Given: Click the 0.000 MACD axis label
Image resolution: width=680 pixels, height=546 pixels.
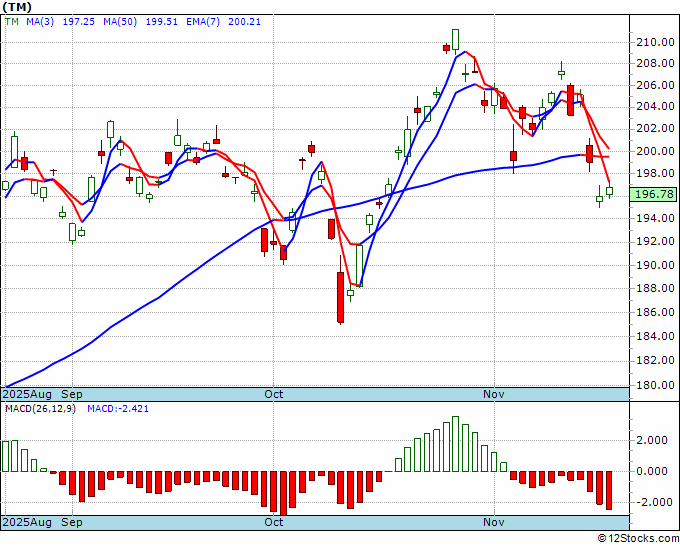Looking at the screenshot, I should click(652, 471).
